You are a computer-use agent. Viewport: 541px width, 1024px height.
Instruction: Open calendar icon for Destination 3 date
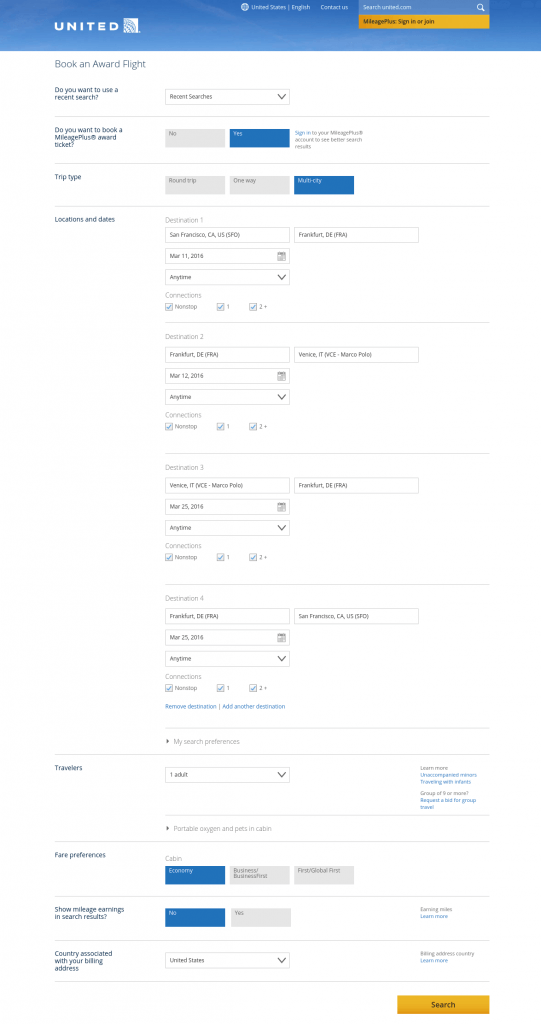(282, 507)
